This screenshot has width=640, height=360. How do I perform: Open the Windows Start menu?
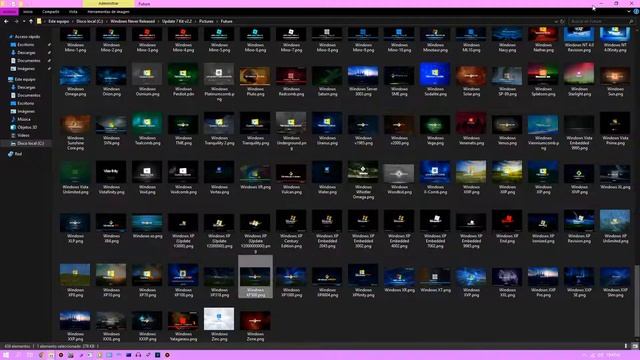point(6,355)
